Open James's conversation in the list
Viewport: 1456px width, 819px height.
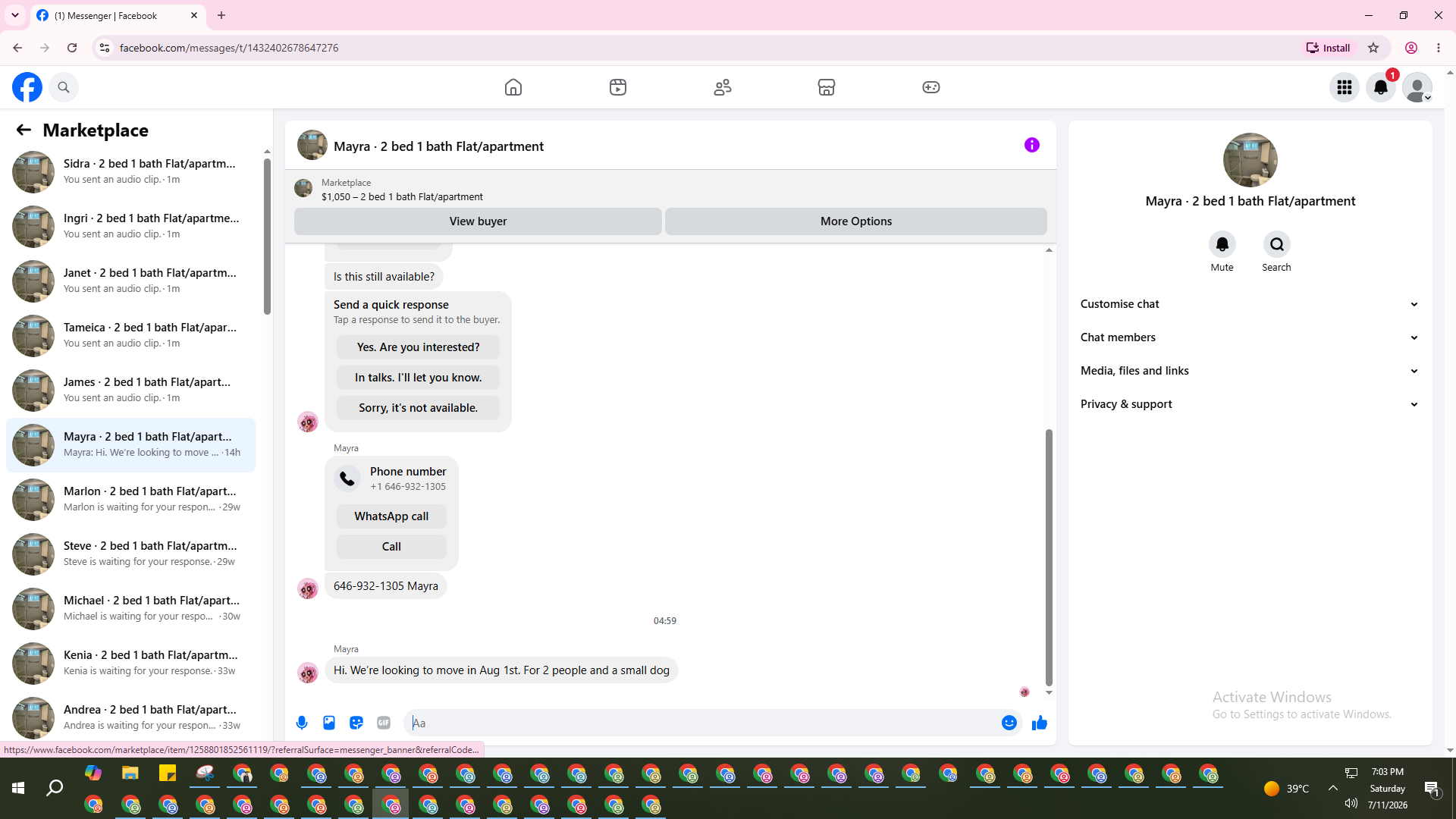click(x=130, y=391)
